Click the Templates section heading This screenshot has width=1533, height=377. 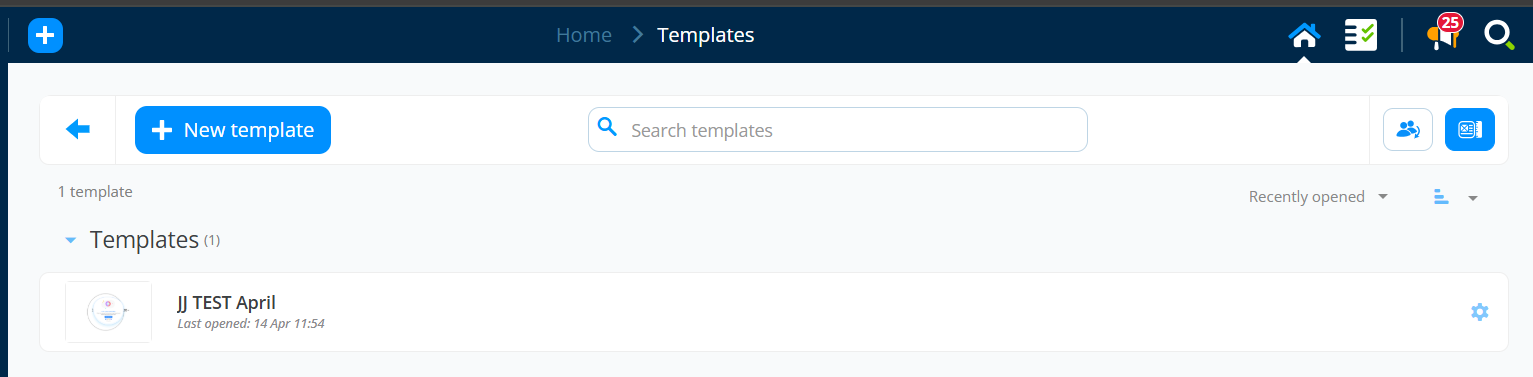[x=144, y=240]
